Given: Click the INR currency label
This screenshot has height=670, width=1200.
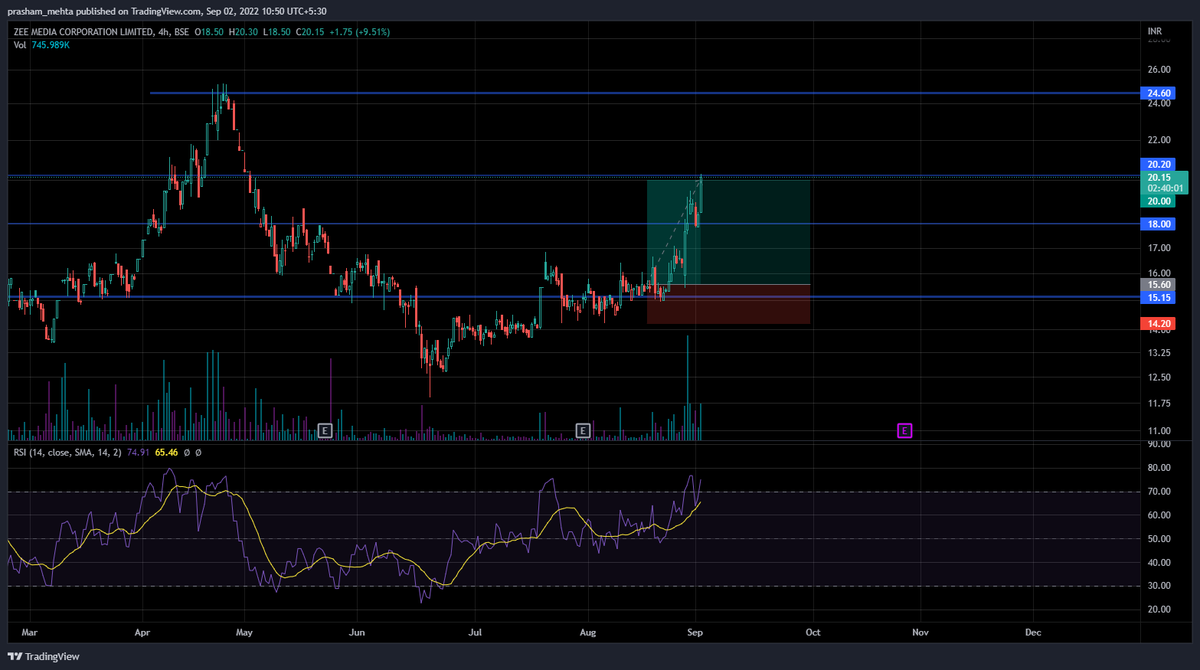Looking at the screenshot, I should 1154,32.
